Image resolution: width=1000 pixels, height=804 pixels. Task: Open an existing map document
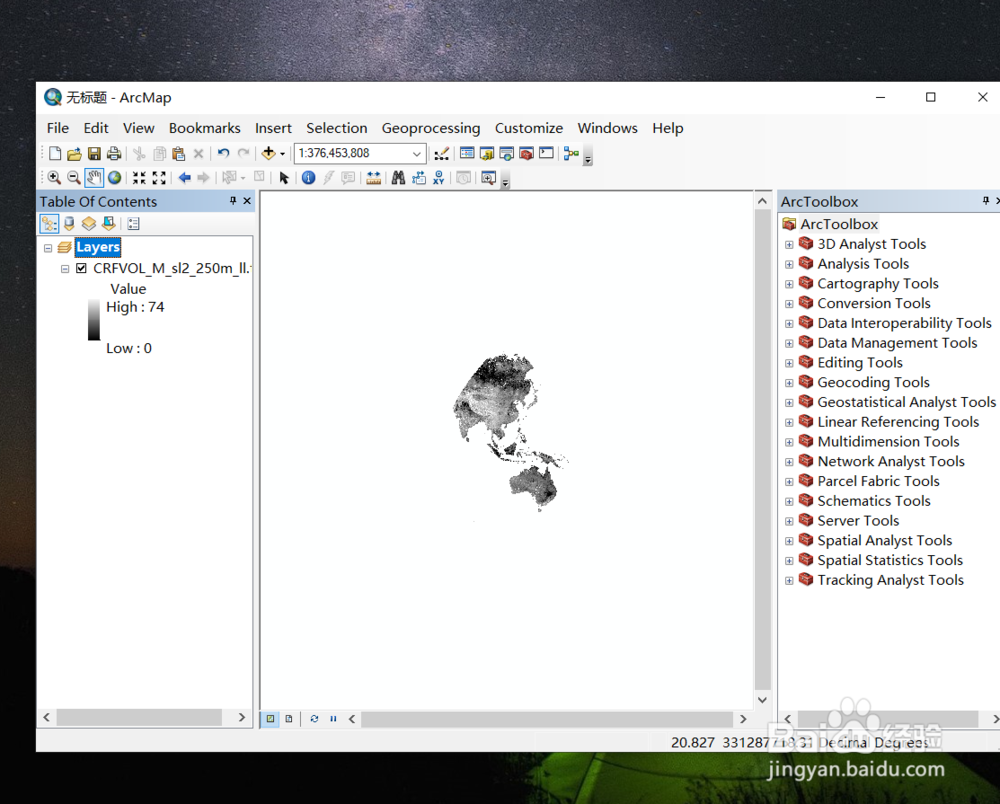tap(74, 154)
